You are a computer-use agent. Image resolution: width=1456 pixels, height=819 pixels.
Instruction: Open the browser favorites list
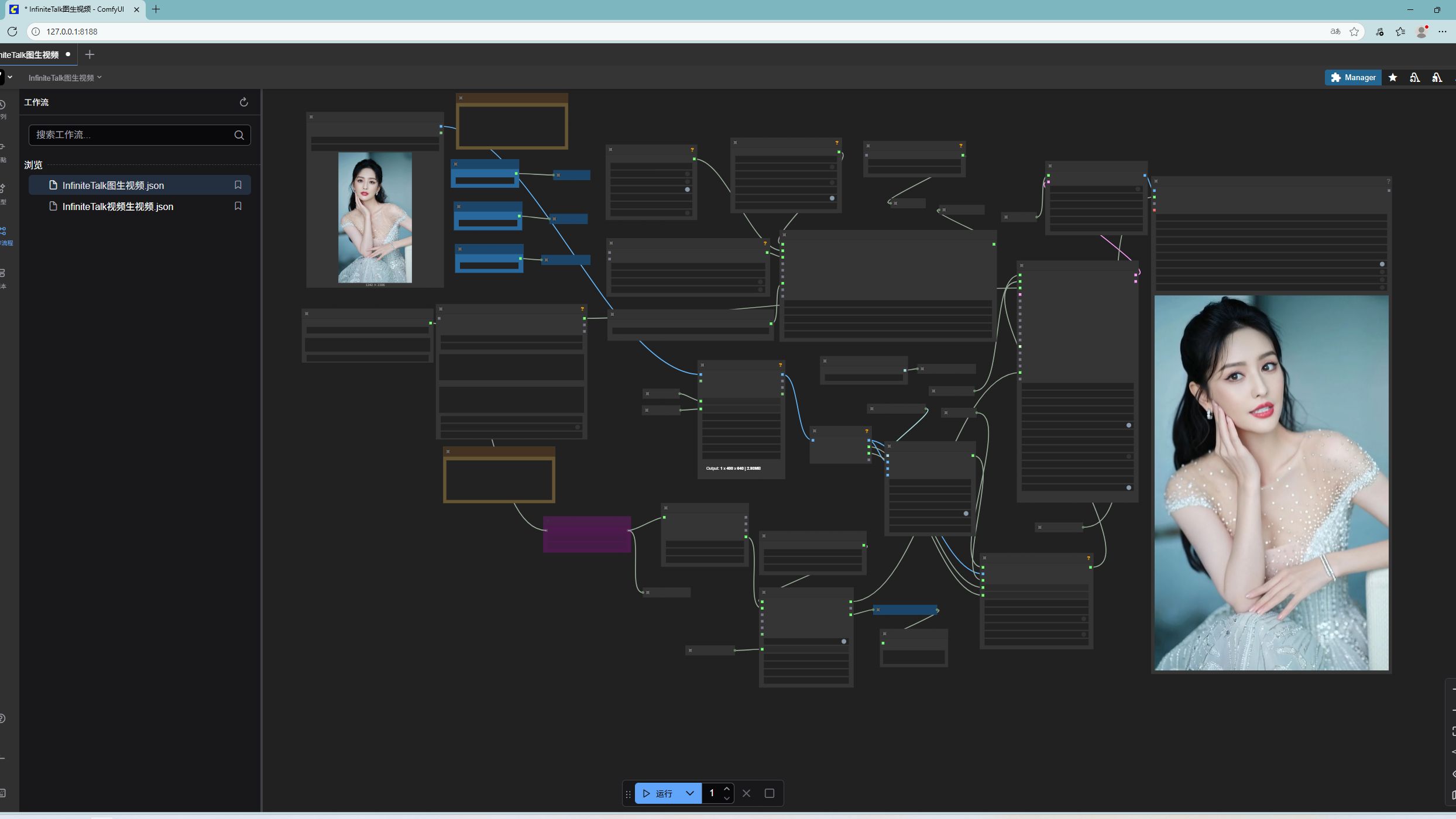(x=1400, y=32)
